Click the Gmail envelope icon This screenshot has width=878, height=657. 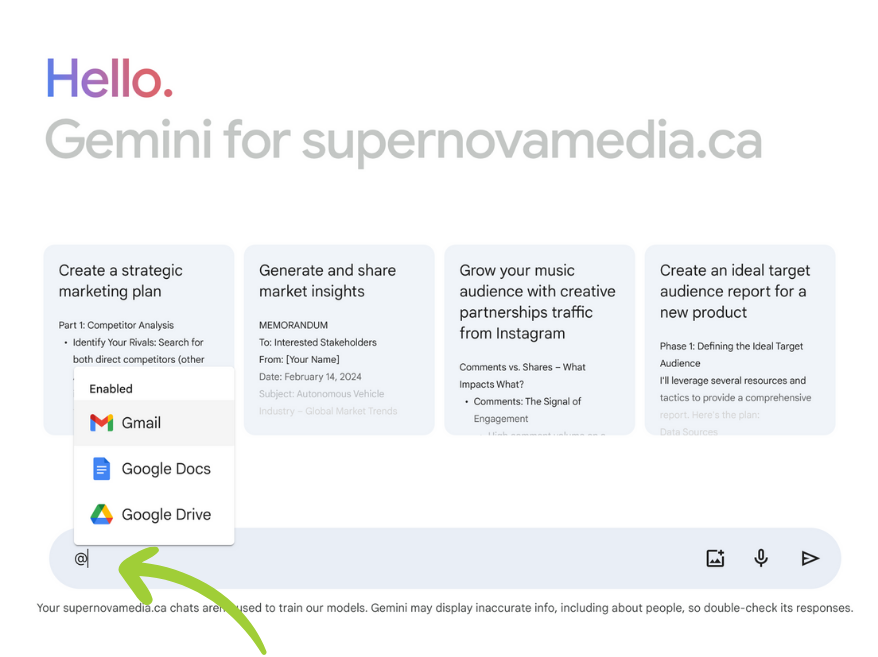[x=101, y=423]
